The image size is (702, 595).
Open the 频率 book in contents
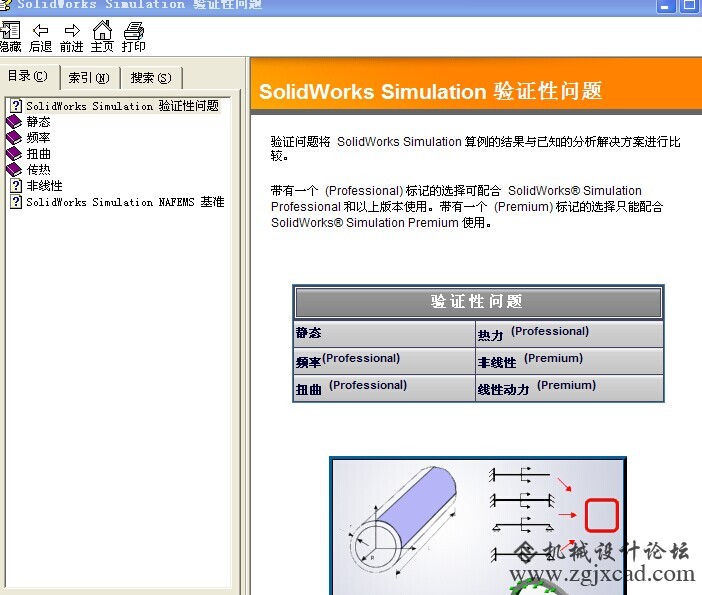tap(39, 137)
